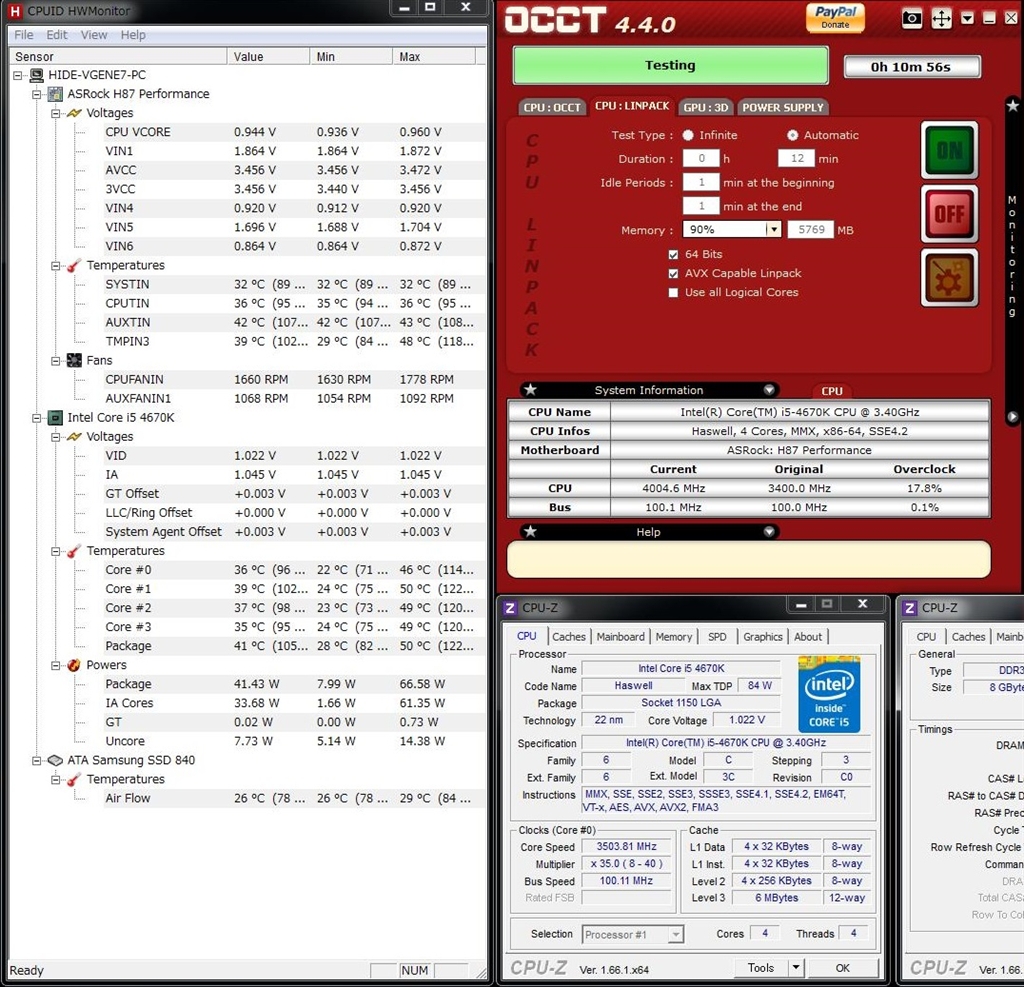Click the Powers category flame icon
The image size is (1024, 987).
74,666
